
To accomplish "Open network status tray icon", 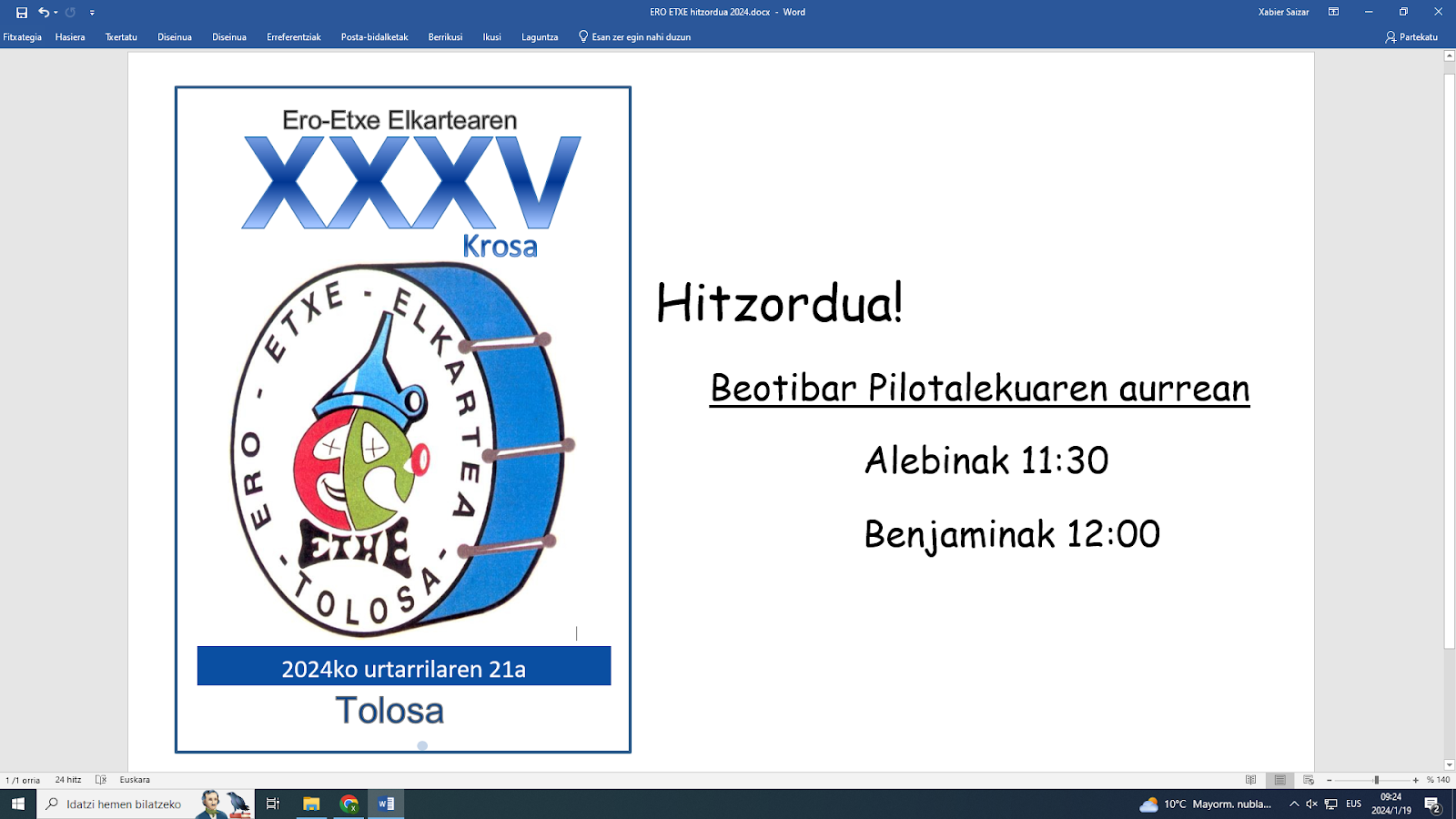I will click(x=1330, y=804).
